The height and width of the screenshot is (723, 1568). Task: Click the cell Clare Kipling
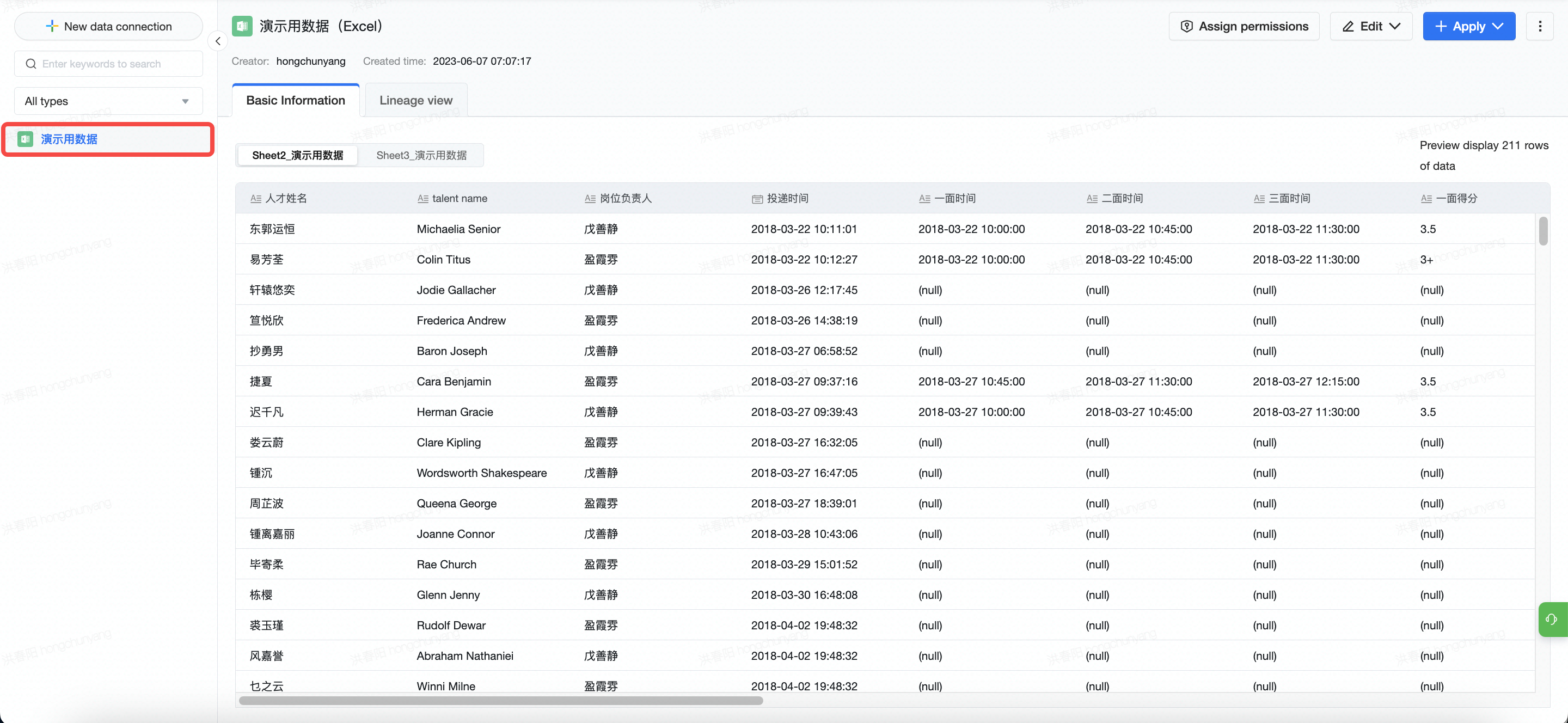449,443
